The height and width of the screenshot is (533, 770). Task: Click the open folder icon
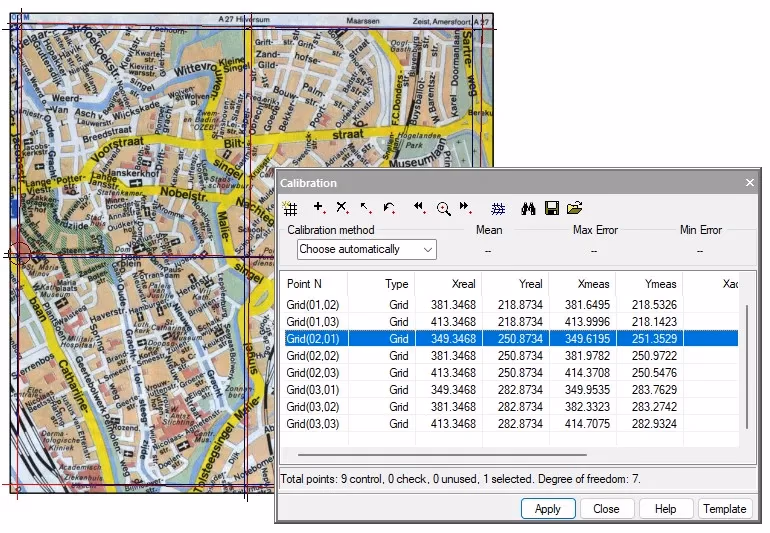[575, 208]
